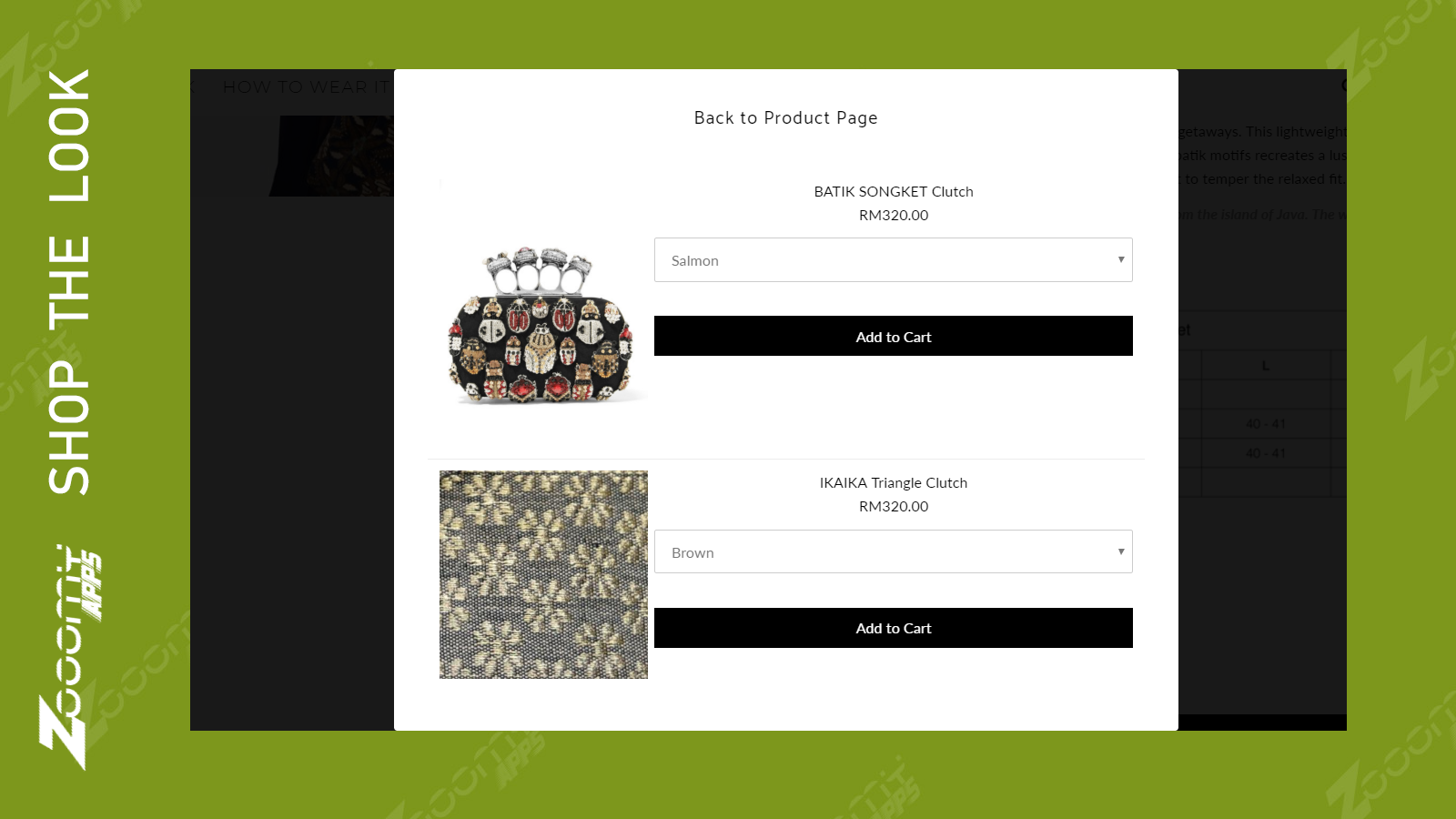Click the IKAIKA Triangle Clutch product title
The image size is (1456, 819).
(893, 482)
